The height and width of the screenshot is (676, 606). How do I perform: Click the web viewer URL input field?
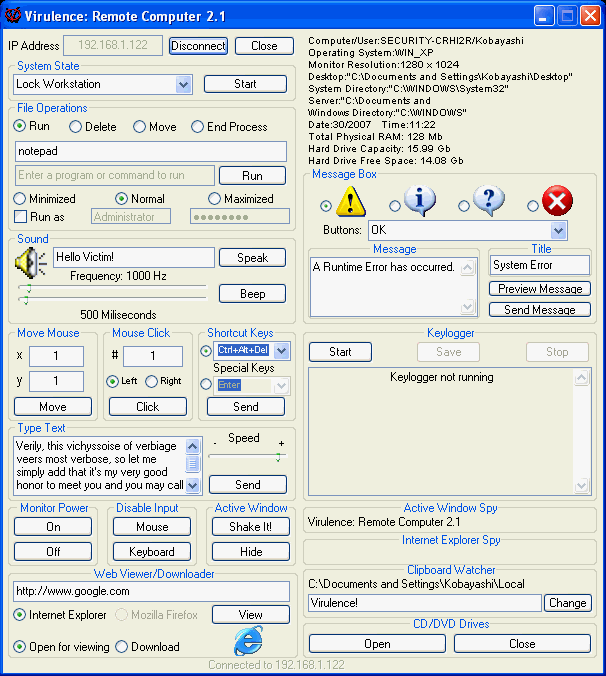[152, 591]
